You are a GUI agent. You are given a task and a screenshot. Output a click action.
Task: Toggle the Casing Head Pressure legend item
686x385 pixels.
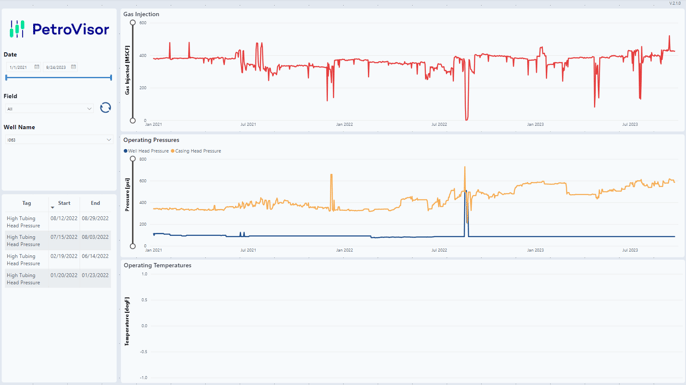pos(196,151)
